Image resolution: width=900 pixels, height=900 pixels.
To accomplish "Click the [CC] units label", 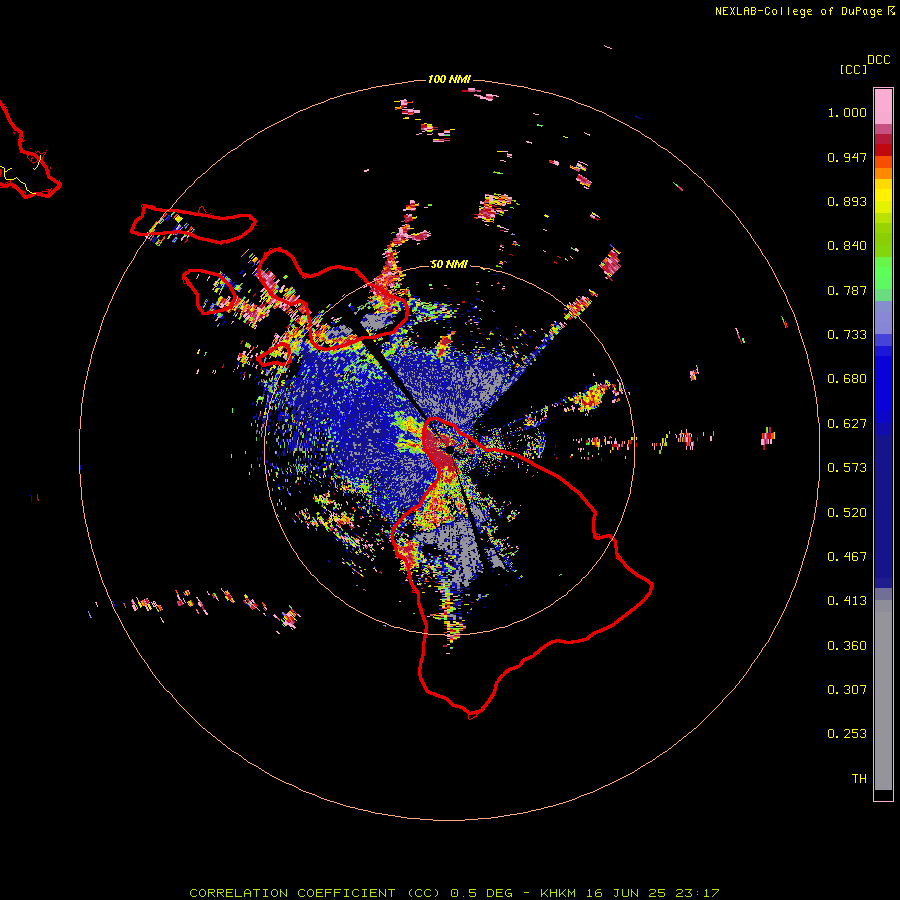I will point(853,69).
